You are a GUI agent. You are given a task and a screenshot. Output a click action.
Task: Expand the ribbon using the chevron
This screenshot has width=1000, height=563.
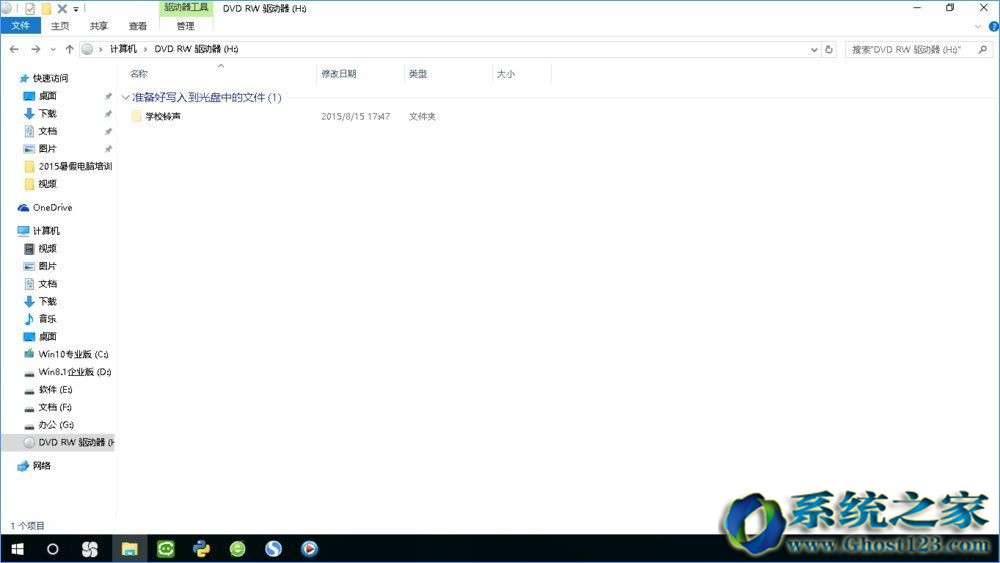coord(978,26)
